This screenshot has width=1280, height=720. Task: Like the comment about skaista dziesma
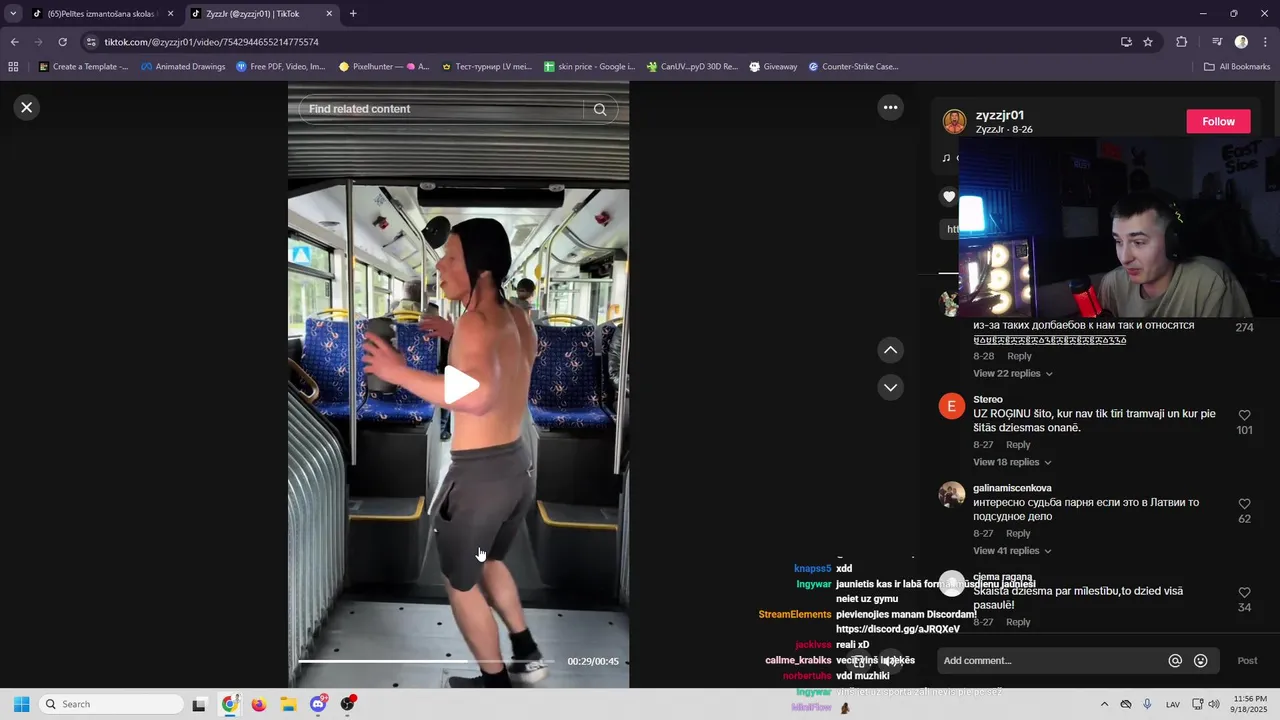[1244, 593]
